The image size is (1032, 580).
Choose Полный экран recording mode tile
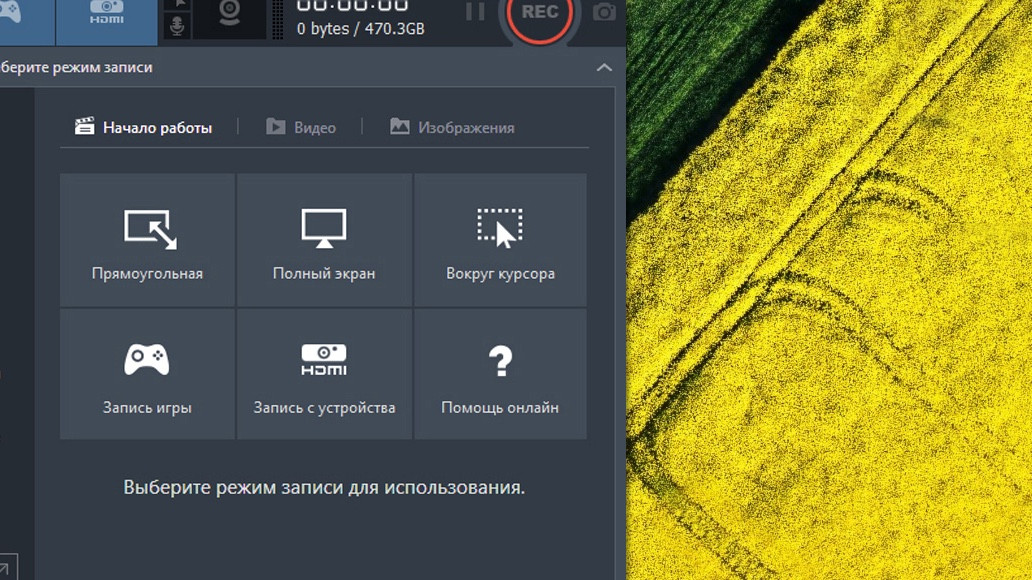click(324, 240)
